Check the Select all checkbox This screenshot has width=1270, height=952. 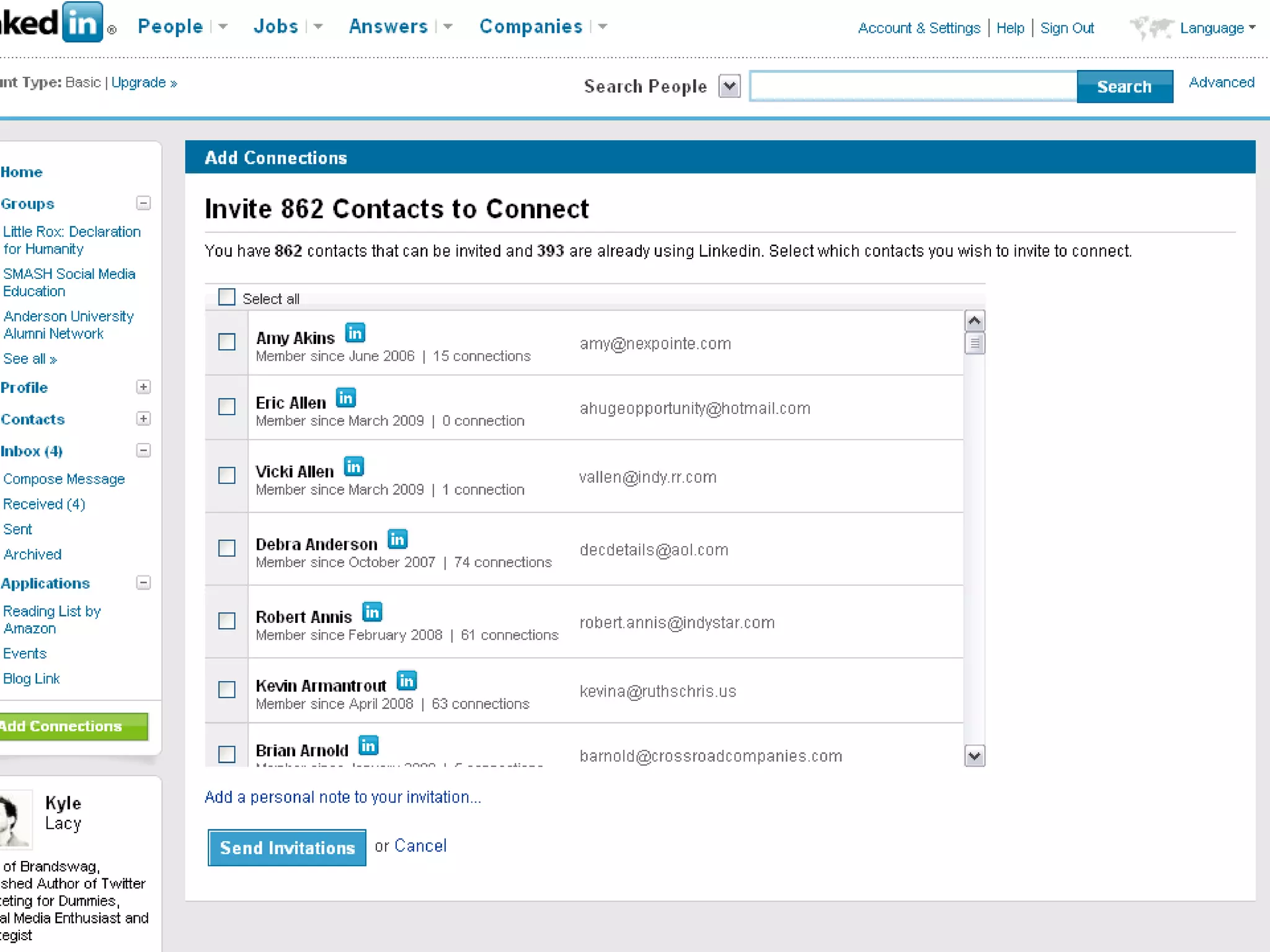[227, 297]
